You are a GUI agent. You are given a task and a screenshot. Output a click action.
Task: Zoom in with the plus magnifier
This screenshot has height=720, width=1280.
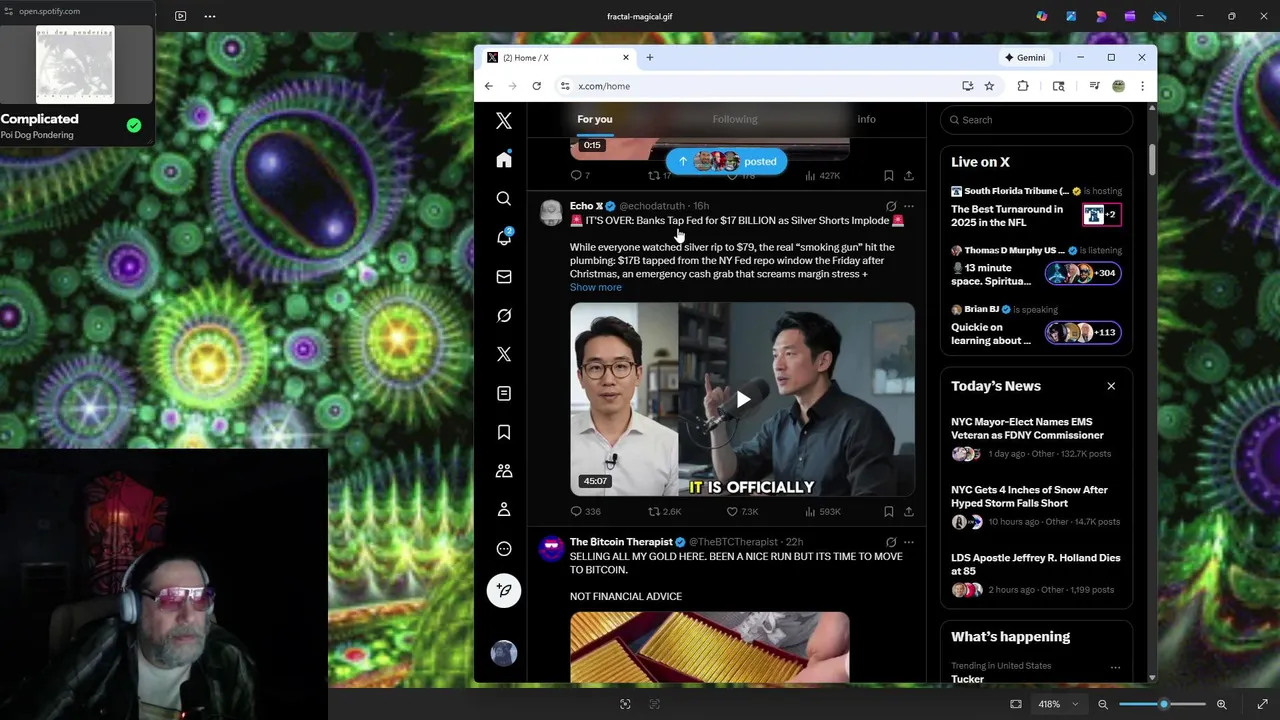(x=1221, y=704)
